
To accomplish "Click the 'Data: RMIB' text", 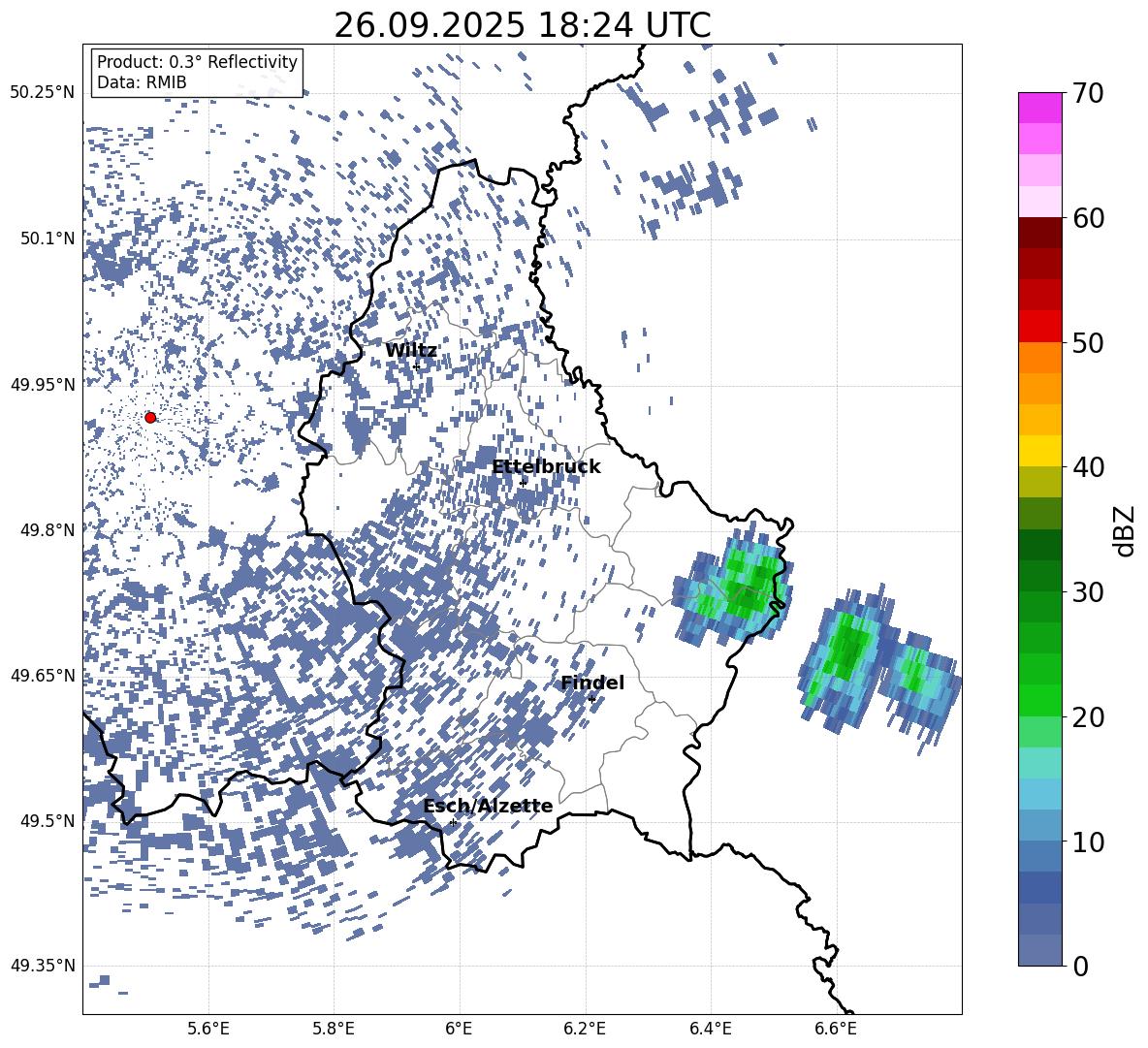I will [142, 82].
